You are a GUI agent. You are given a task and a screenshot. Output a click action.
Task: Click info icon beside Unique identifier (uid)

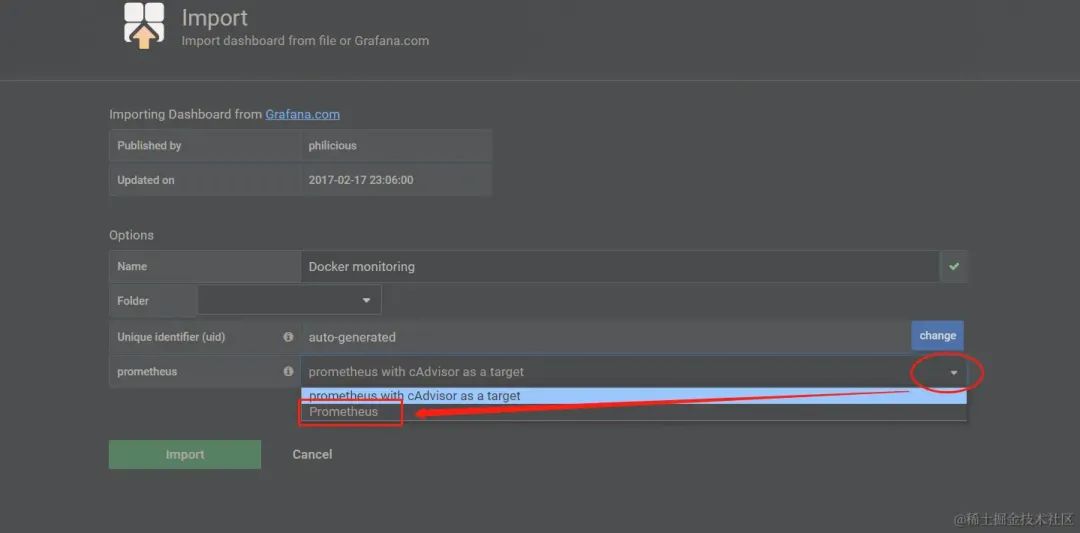(x=289, y=337)
